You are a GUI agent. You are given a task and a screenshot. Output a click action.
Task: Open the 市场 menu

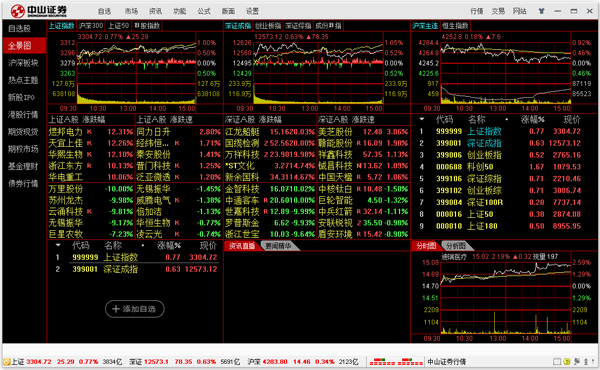[x=131, y=11]
